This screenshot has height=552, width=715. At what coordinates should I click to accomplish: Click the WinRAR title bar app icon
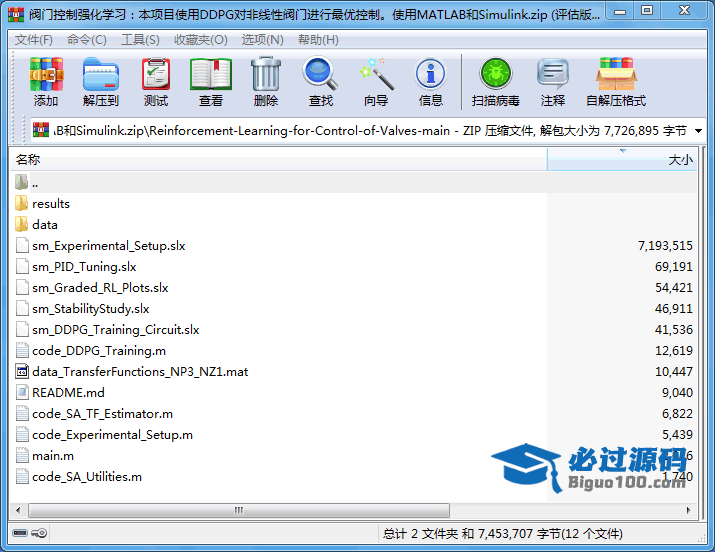[x=16, y=15]
